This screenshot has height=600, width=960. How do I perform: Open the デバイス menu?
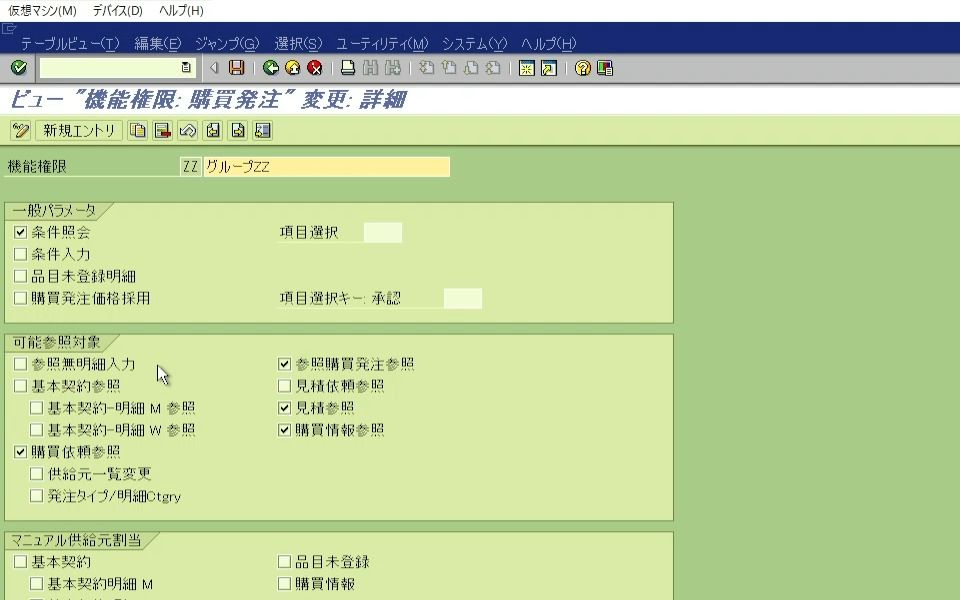[x=117, y=10]
